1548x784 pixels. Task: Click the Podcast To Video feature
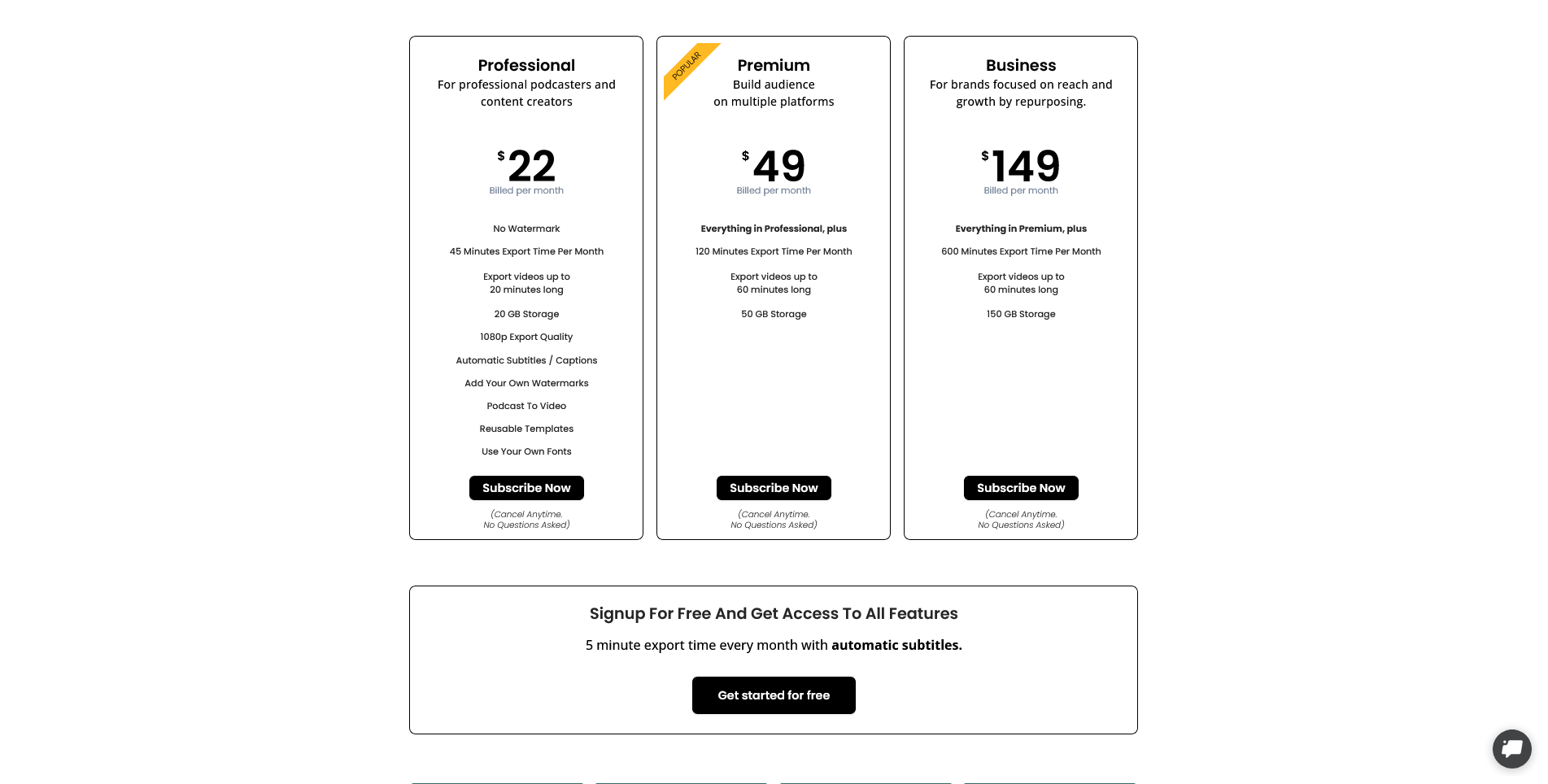(526, 406)
